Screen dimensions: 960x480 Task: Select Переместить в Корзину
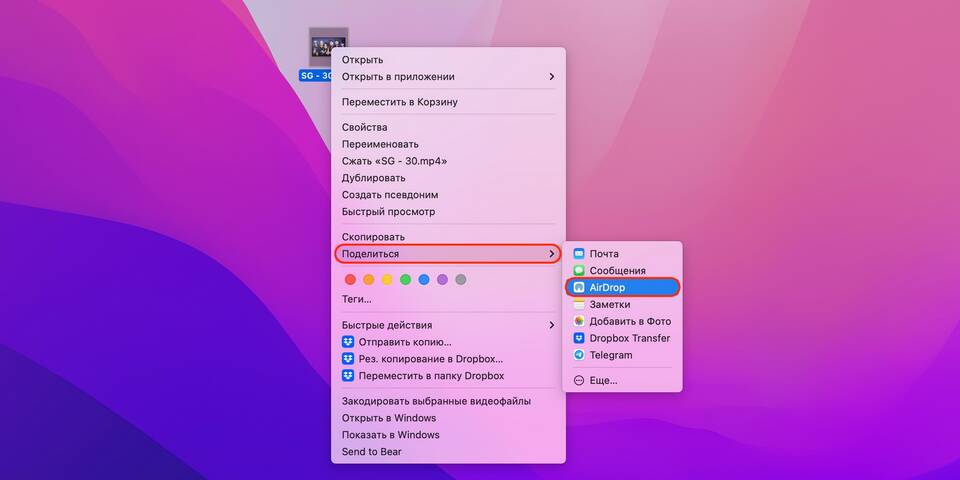(448, 102)
